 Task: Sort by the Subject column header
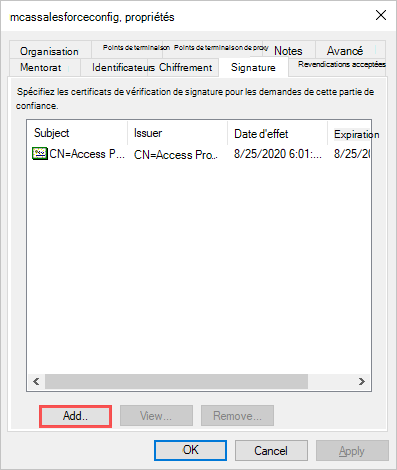(x=77, y=133)
